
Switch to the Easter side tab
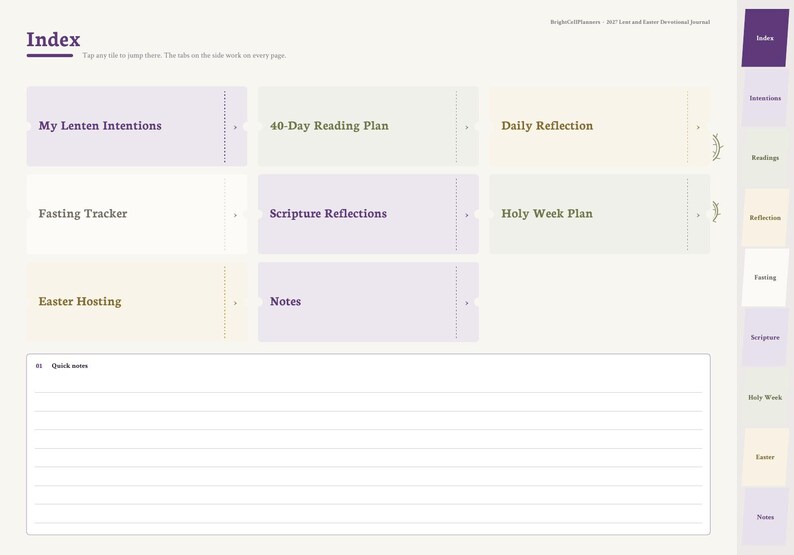pyautogui.click(x=765, y=457)
